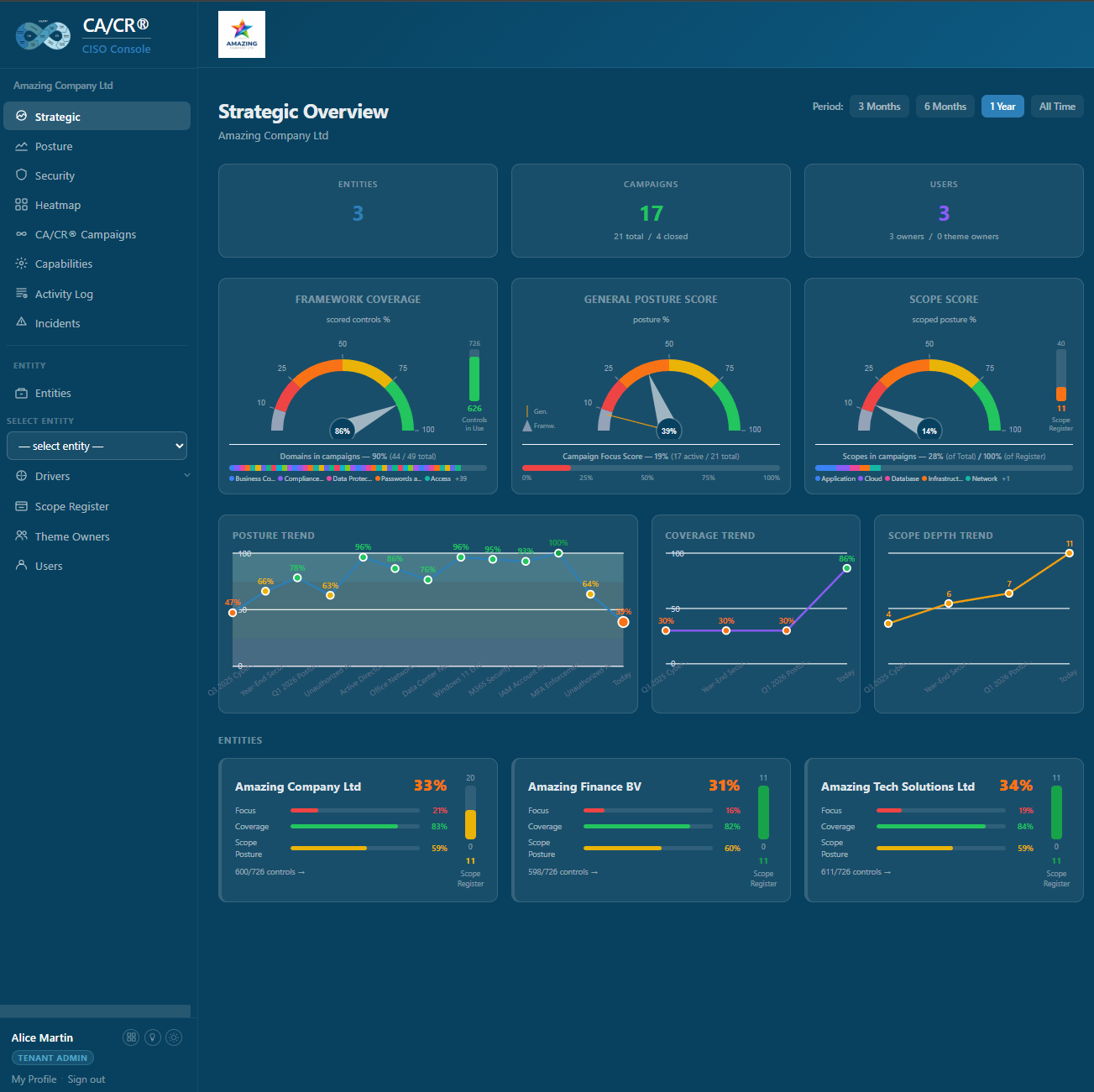Open the Amazing Finance BV entity card

[651, 830]
